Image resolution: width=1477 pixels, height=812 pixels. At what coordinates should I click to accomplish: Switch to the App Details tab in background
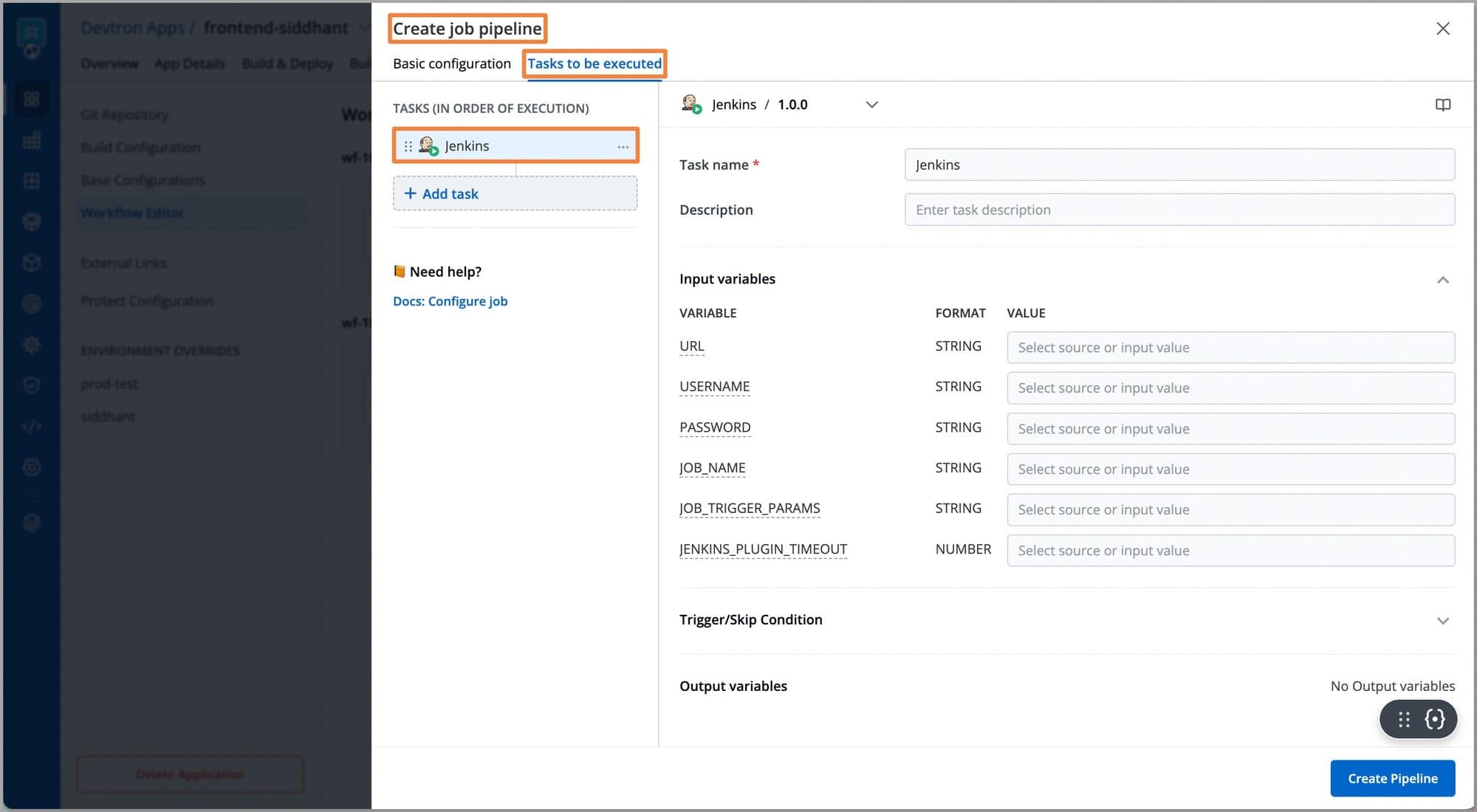[x=190, y=63]
